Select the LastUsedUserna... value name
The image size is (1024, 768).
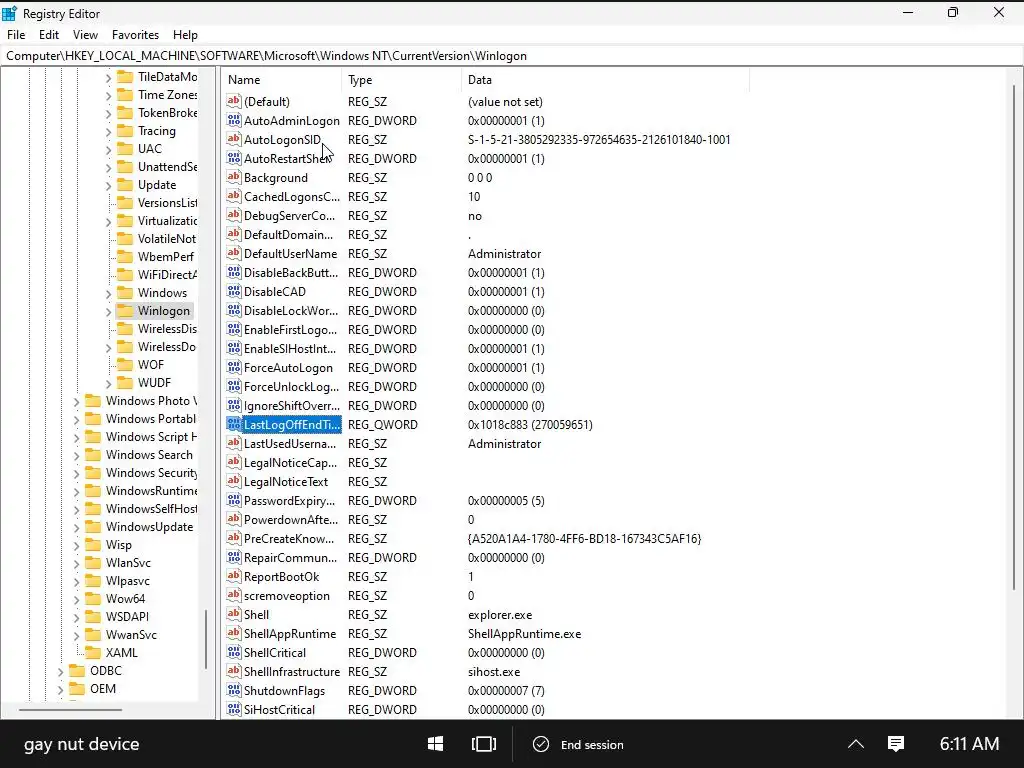coord(290,443)
